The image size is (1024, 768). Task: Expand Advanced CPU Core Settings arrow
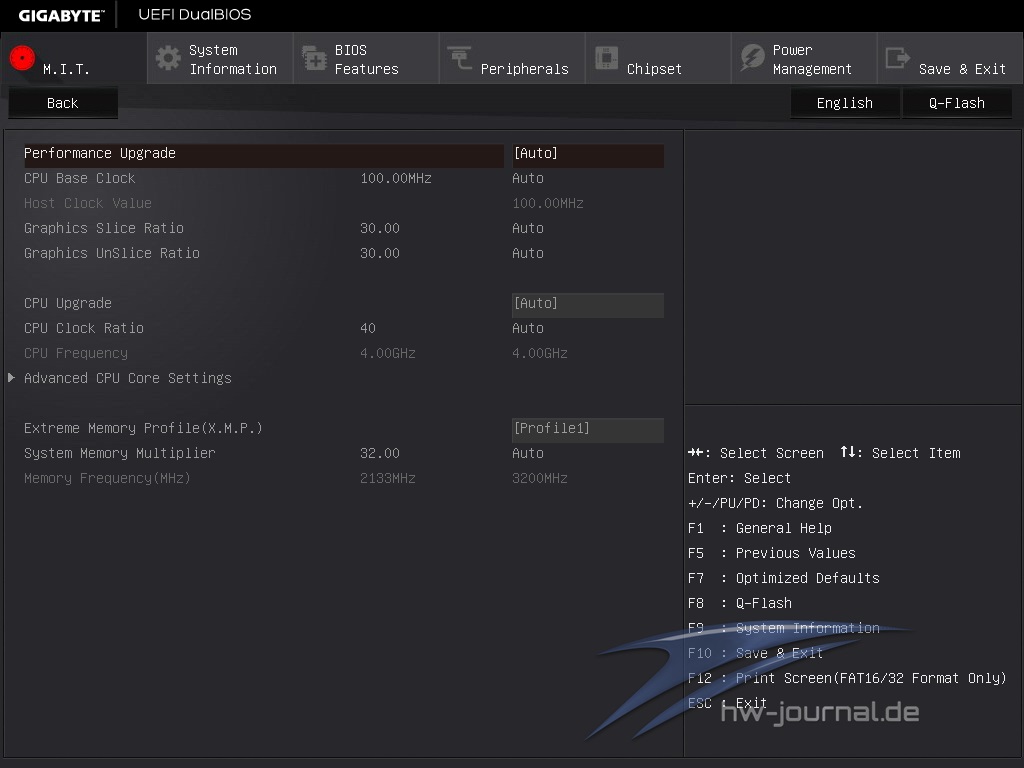click(11, 377)
